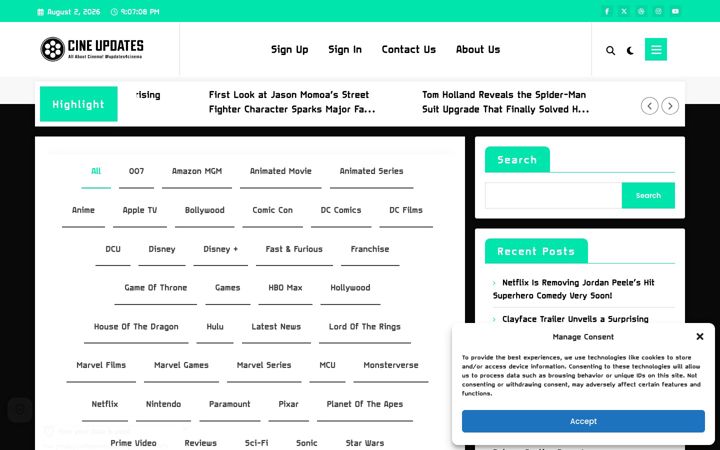Click the green Highlight label
The width and height of the screenshot is (720, 450).
(79, 104)
